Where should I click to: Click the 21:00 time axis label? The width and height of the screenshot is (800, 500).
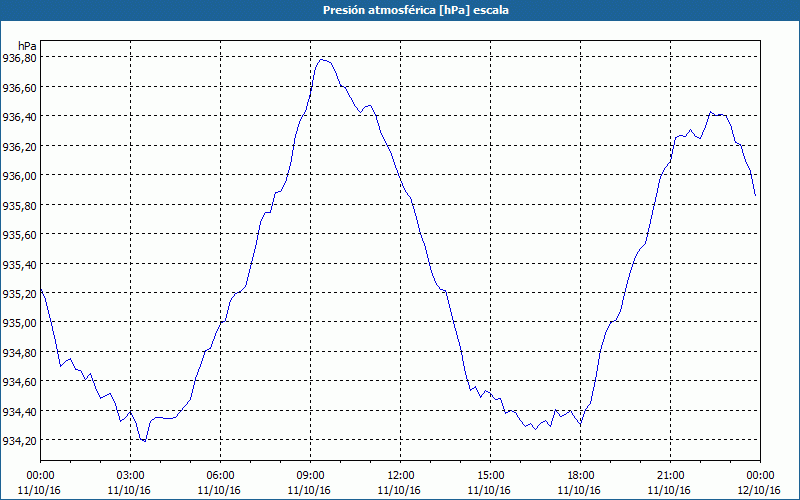coord(670,476)
